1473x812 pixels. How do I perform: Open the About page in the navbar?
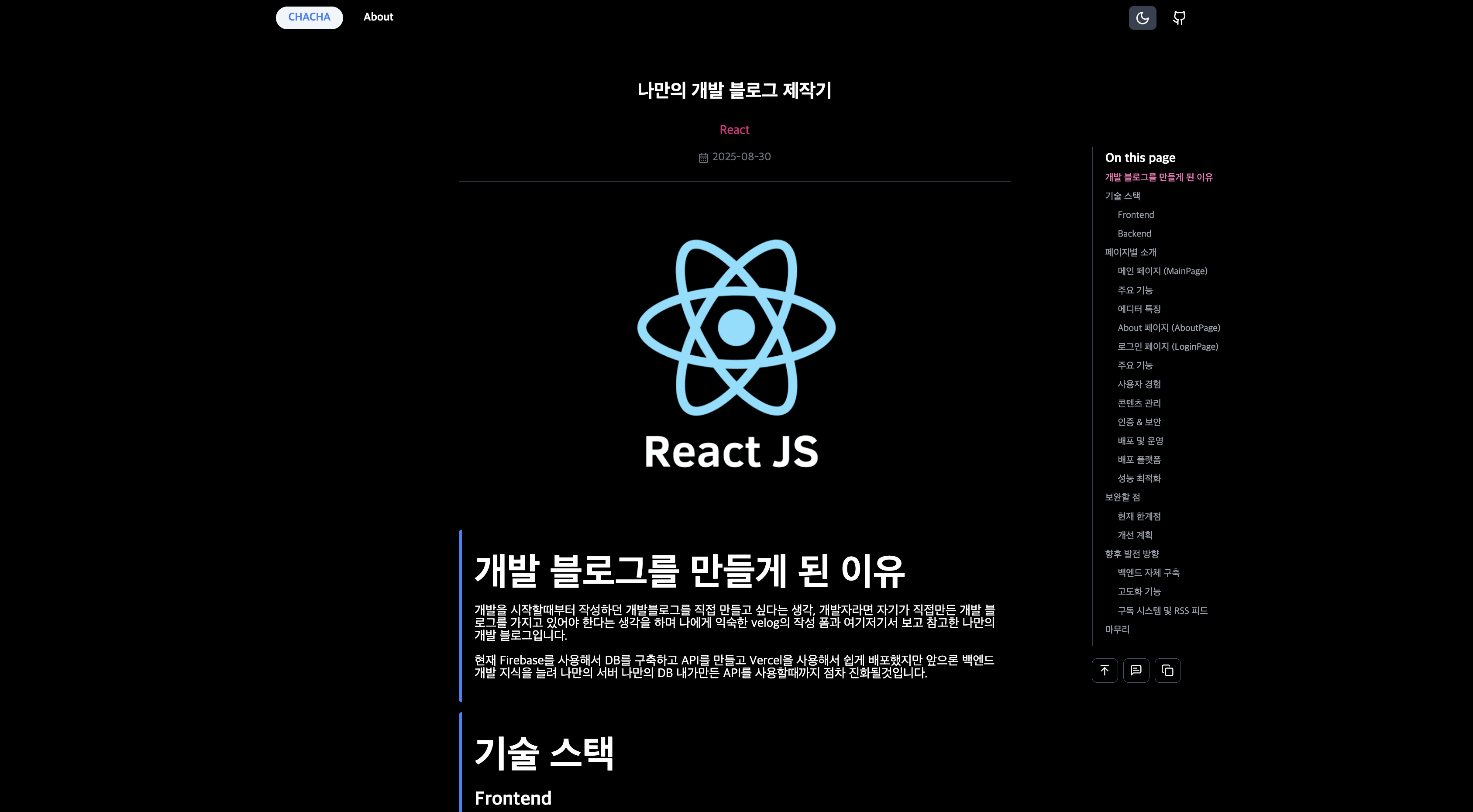[x=378, y=17]
